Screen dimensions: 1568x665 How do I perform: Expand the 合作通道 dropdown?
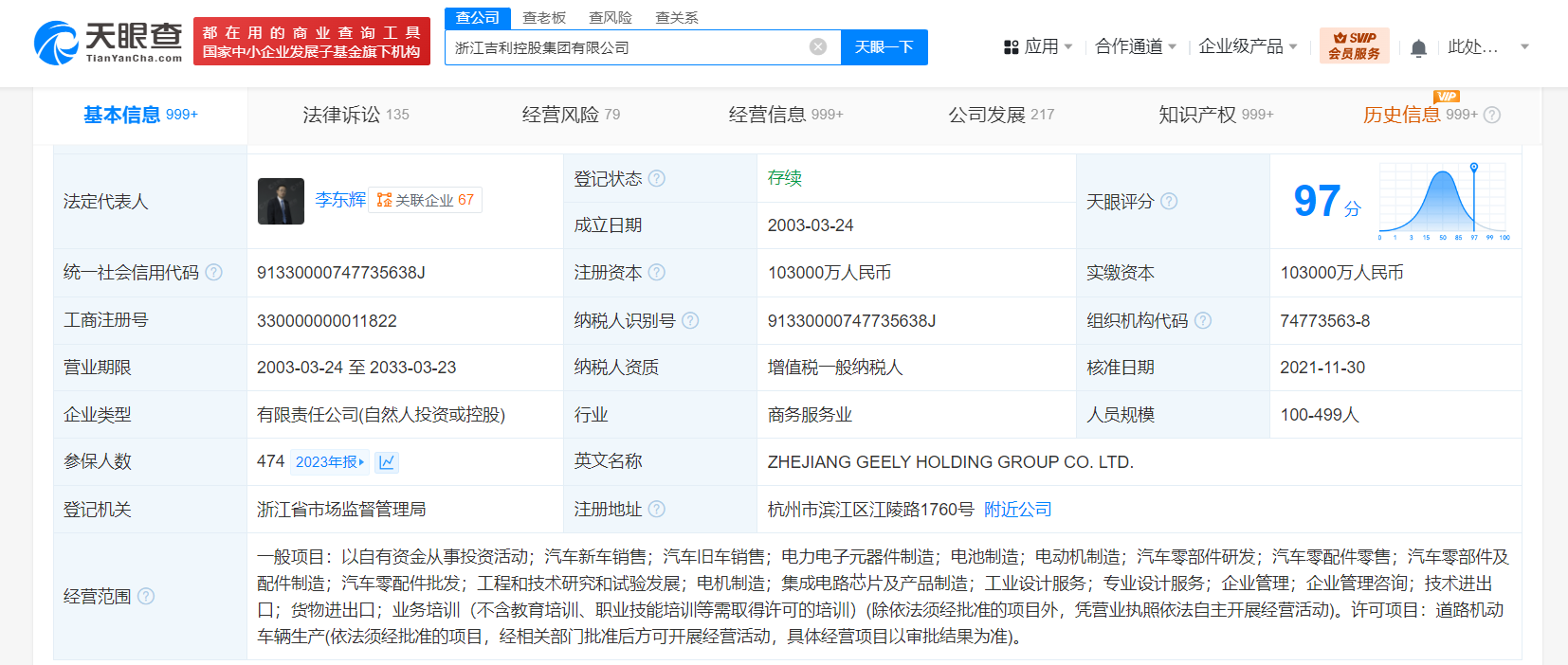pyautogui.click(x=1135, y=46)
